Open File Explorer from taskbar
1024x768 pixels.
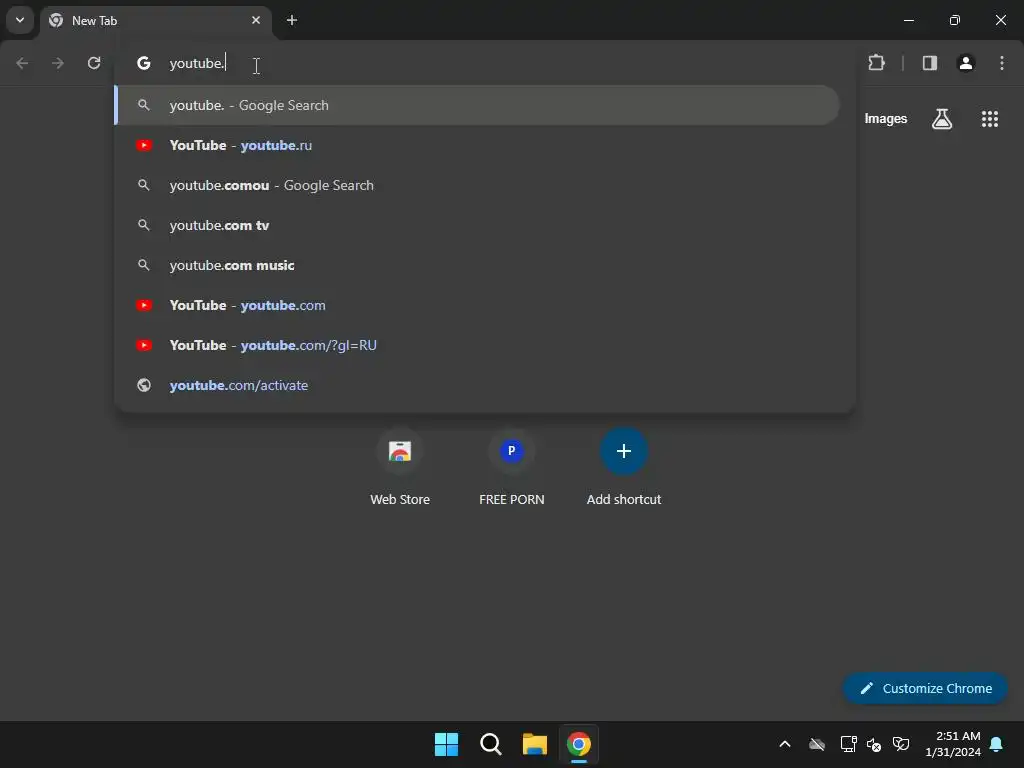pos(534,744)
